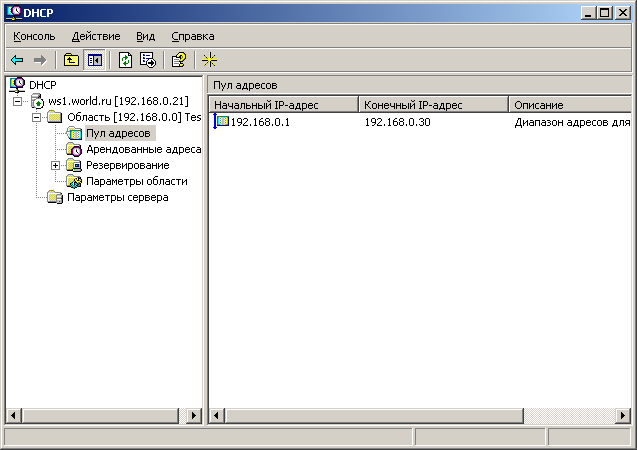Click the tree pane scroll right arrow
The height and width of the screenshot is (450, 637).
[x=194, y=415]
